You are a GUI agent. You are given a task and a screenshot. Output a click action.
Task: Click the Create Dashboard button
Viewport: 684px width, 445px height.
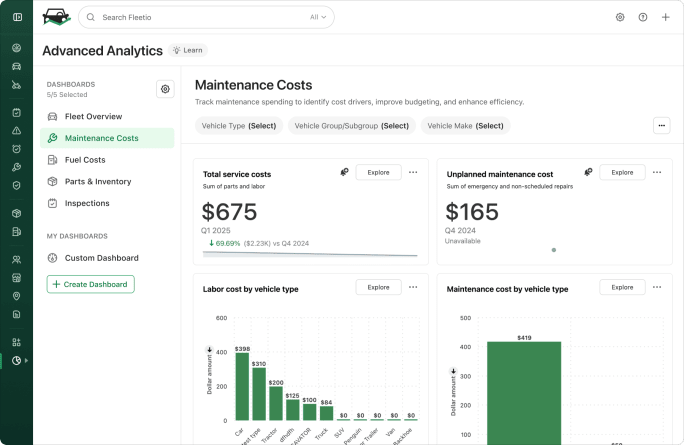click(90, 284)
